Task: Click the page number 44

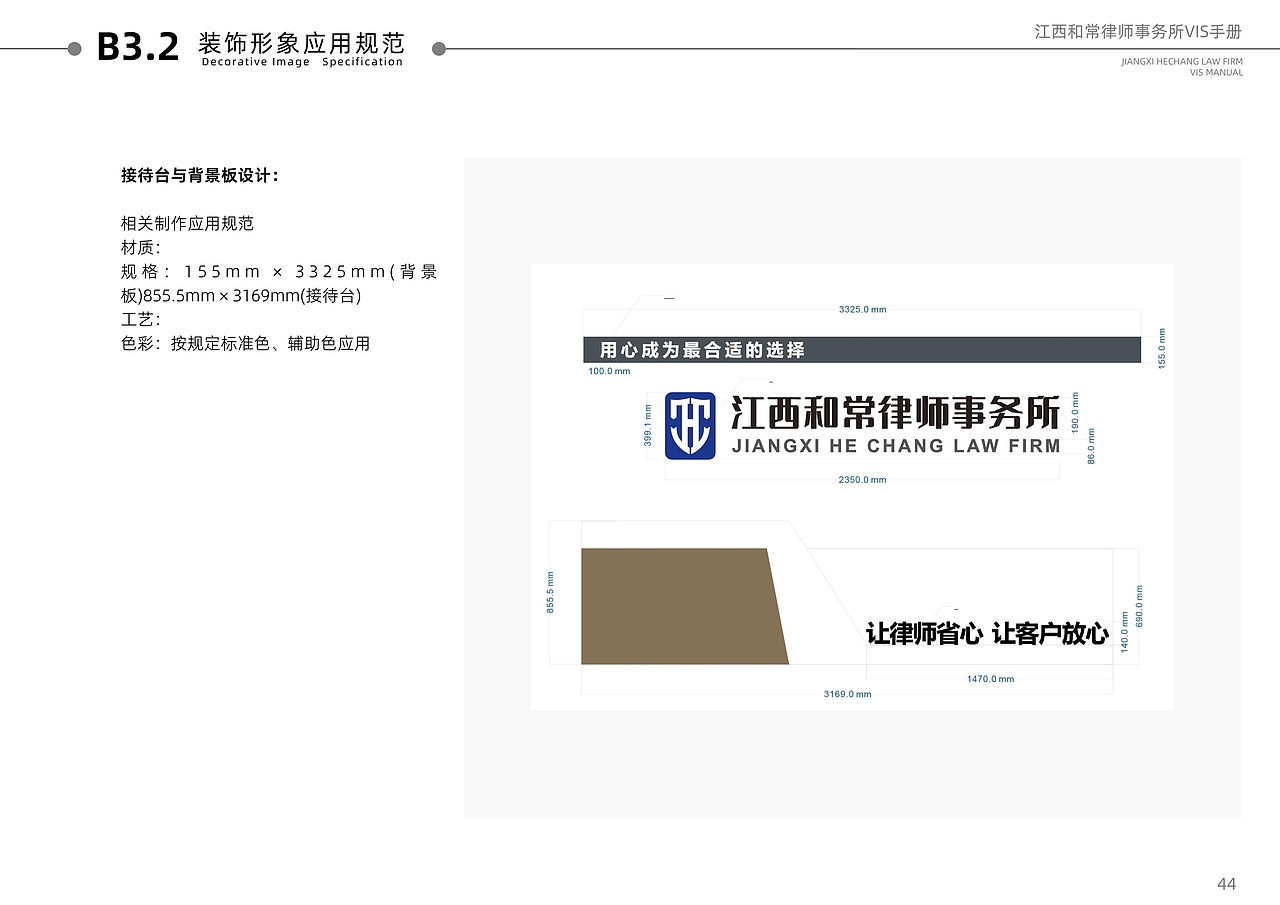Action: coord(1227,884)
